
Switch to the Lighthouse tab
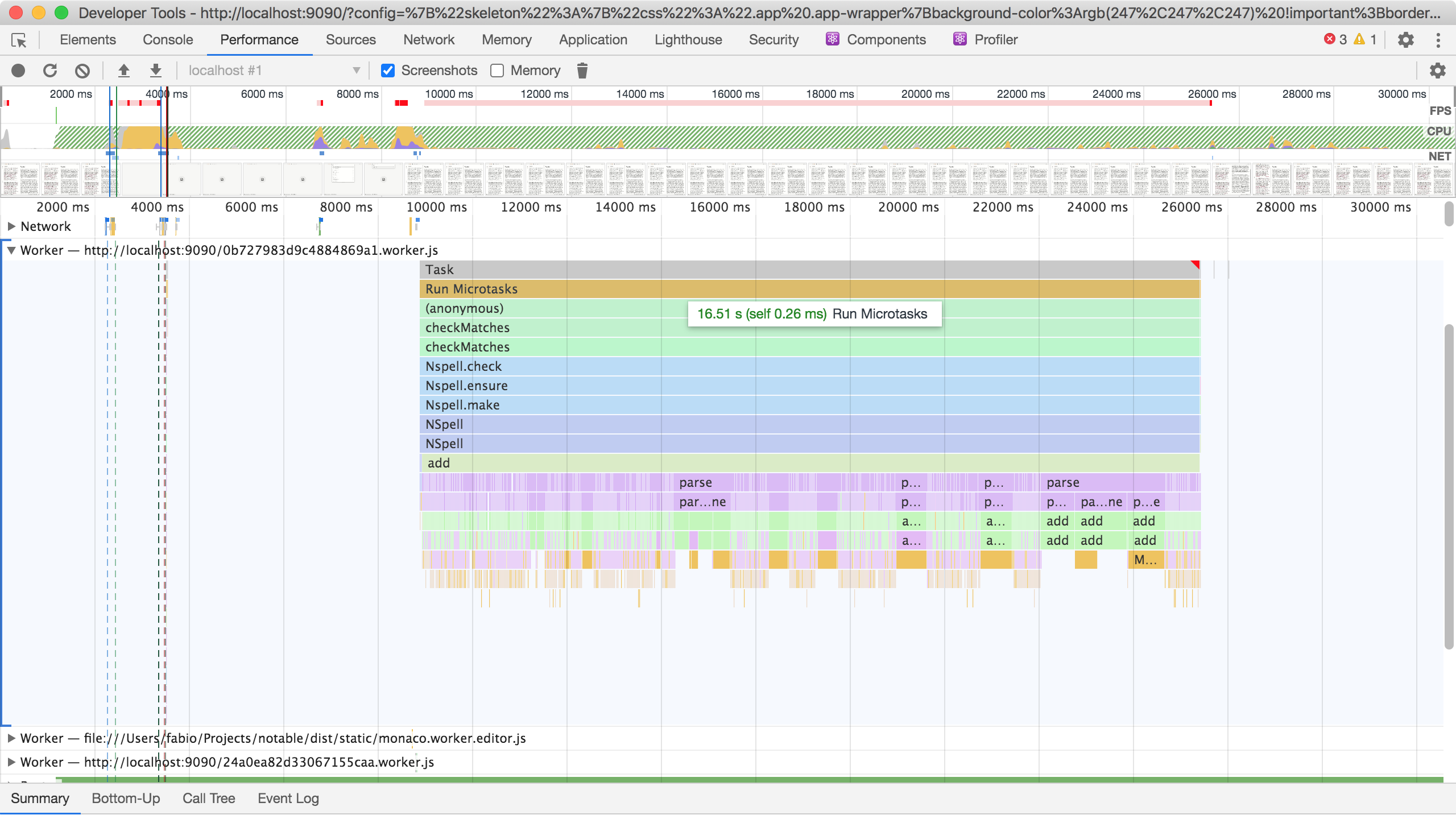pyautogui.click(x=688, y=40)
